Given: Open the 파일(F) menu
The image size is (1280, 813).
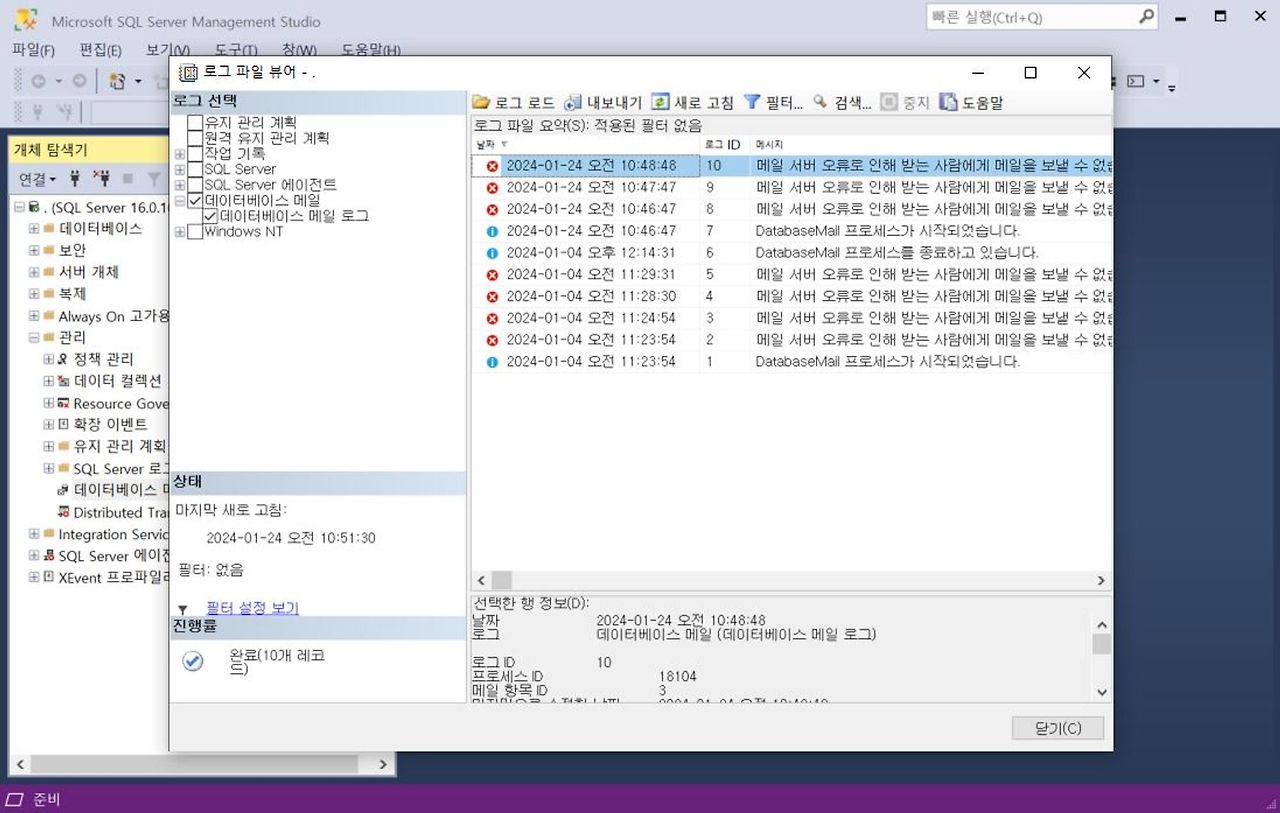Looking at the screenshot, I should tap(33, 50).
